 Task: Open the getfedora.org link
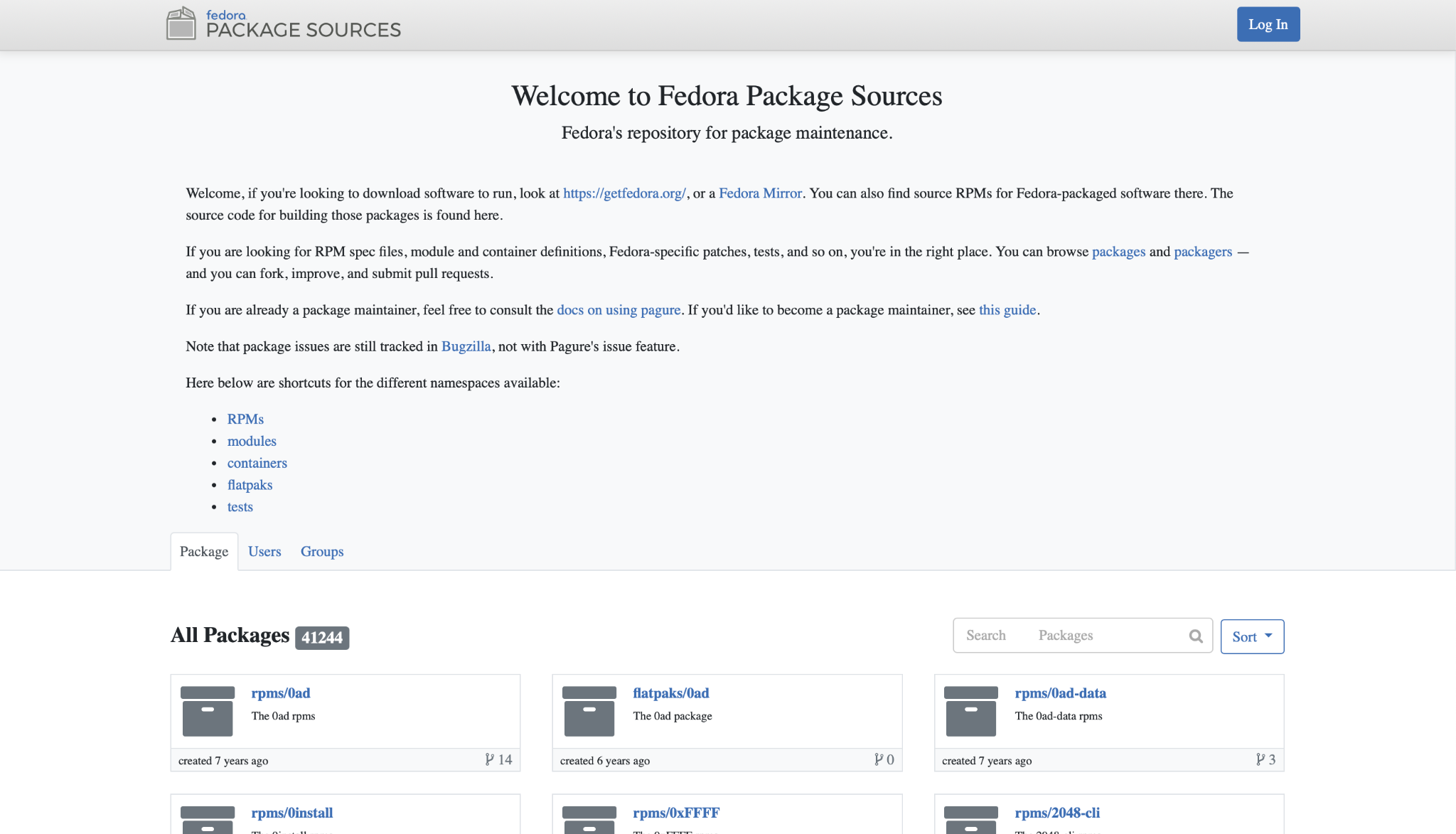click(x=624, y=193)
